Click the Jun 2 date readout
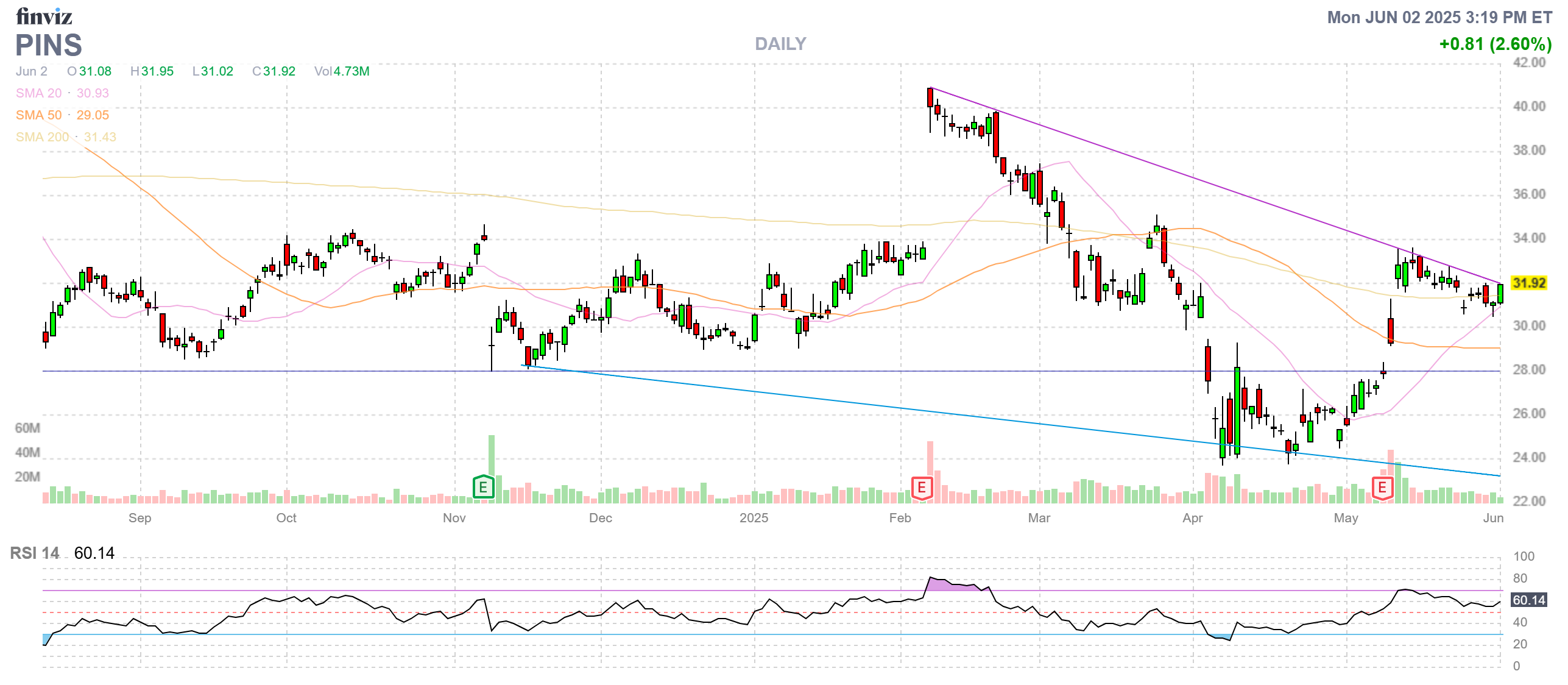This screenshot has height=685, width=1568. point(32,71)
